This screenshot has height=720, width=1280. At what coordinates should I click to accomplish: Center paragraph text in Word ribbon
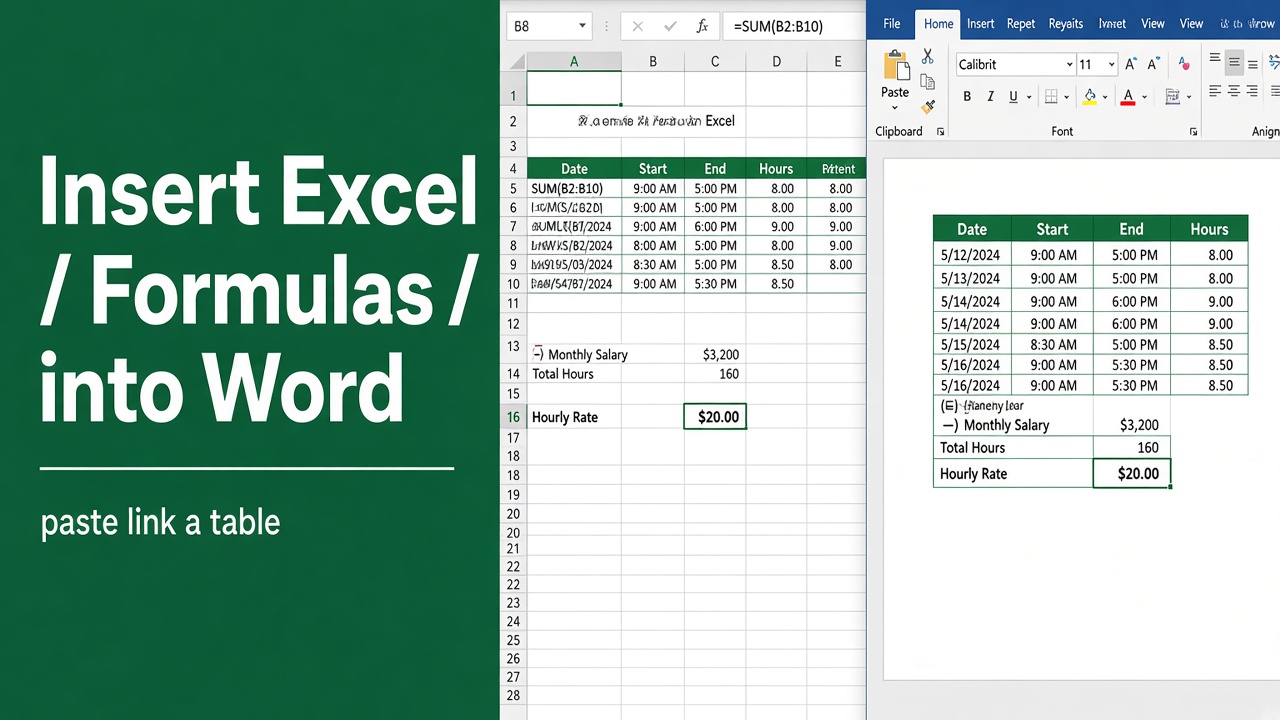pos(1234,91)
